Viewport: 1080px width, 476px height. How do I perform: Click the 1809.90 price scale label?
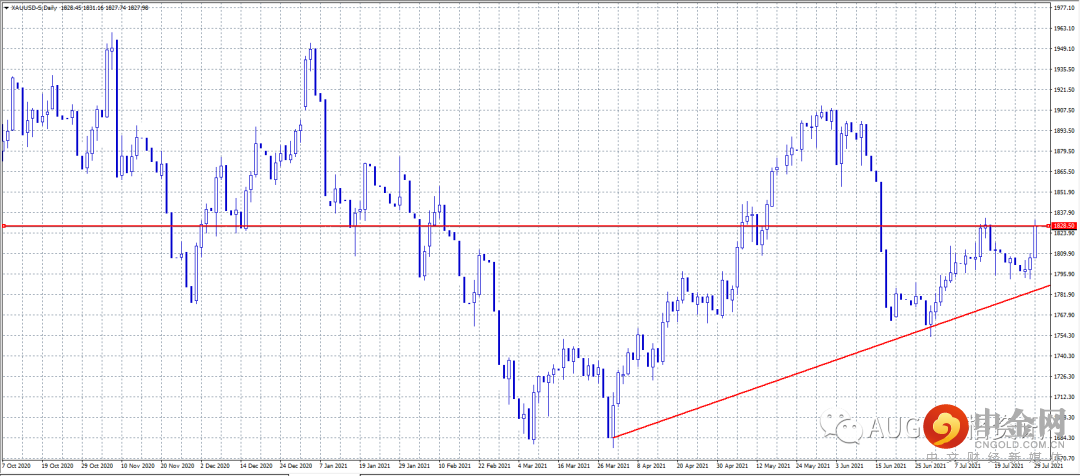pyautogui.click(x=1065, y=253)
